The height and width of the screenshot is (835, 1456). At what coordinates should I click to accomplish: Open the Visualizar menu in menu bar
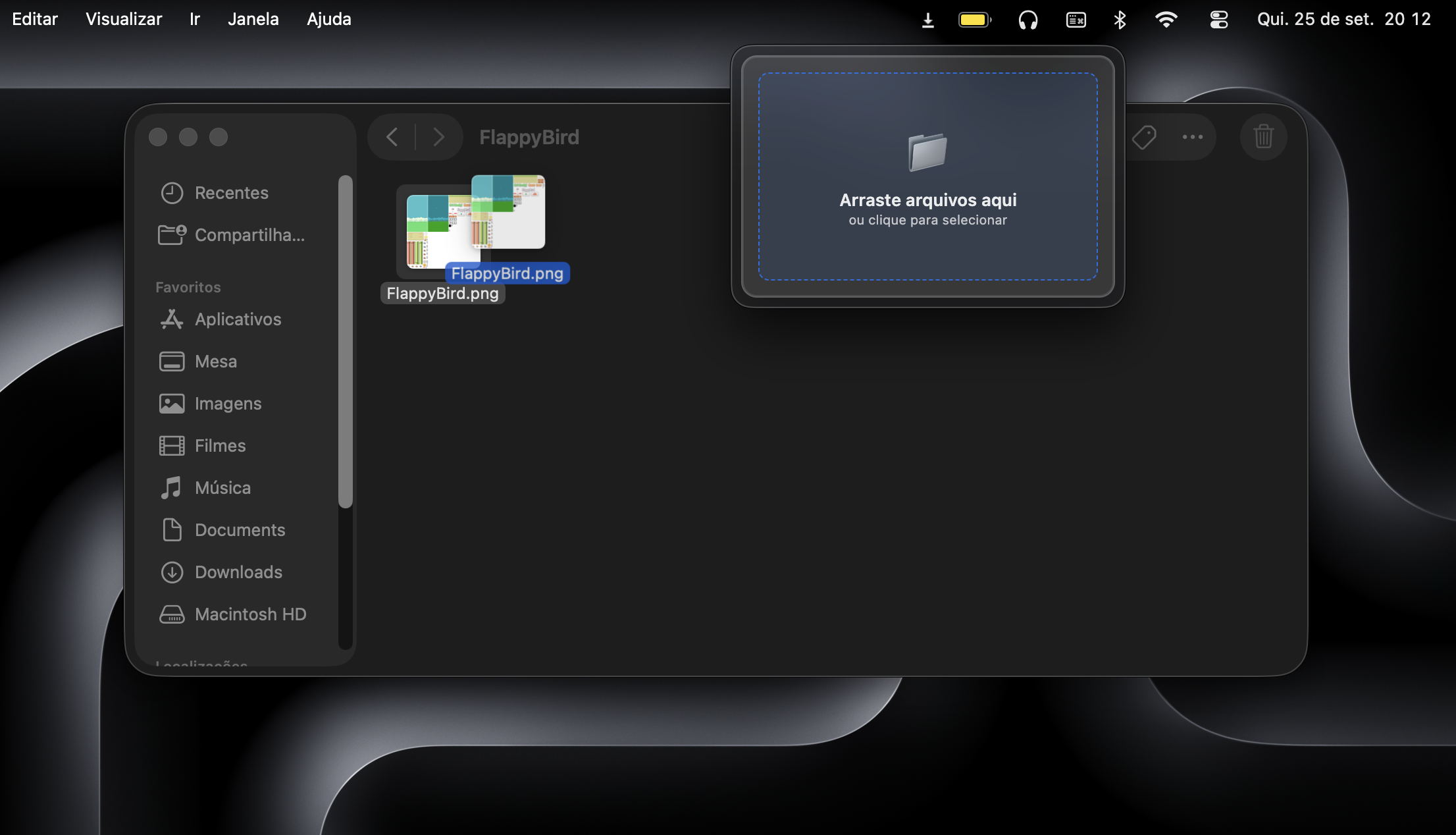(124, 19)
